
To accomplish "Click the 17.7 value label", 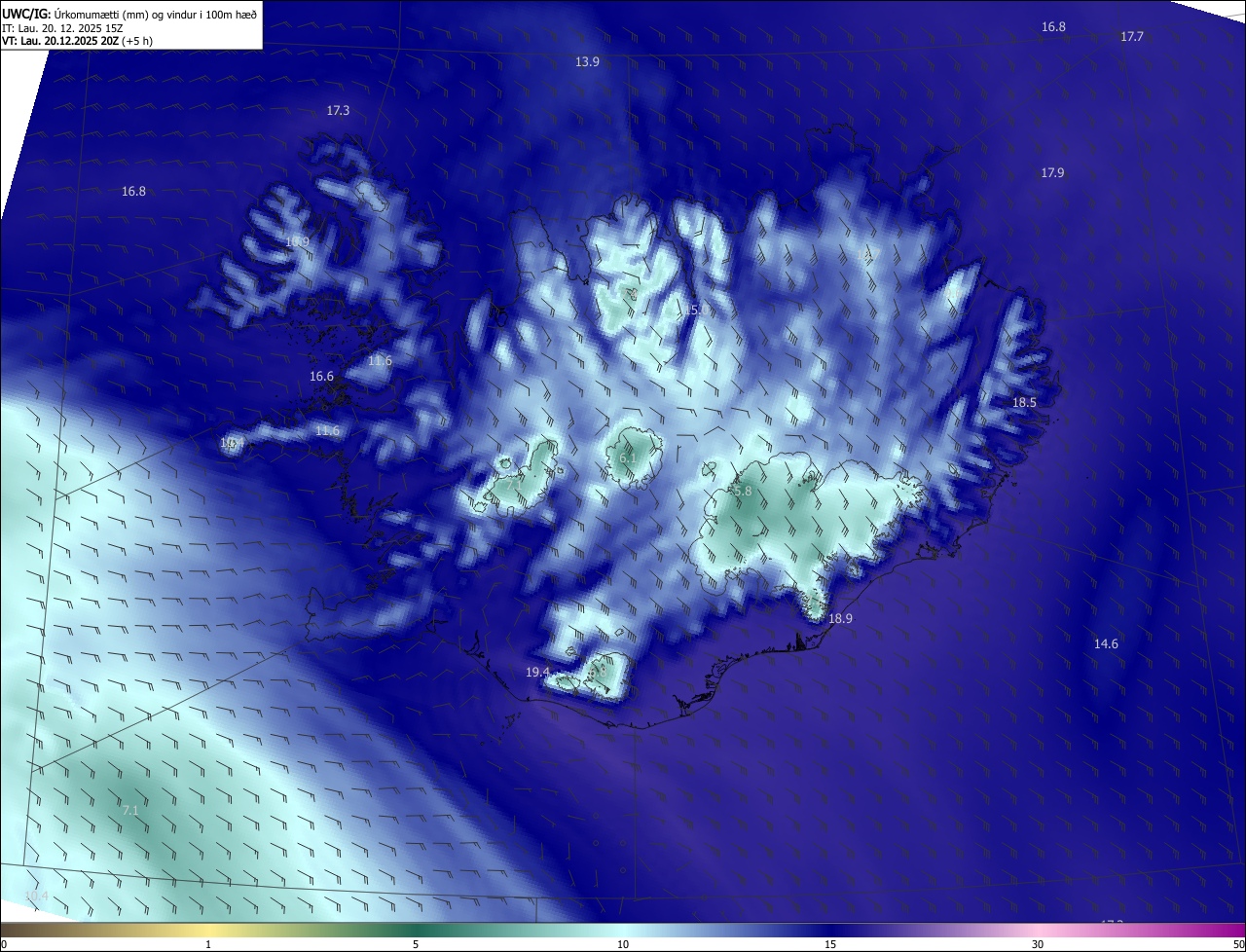I will [1132, 37].
